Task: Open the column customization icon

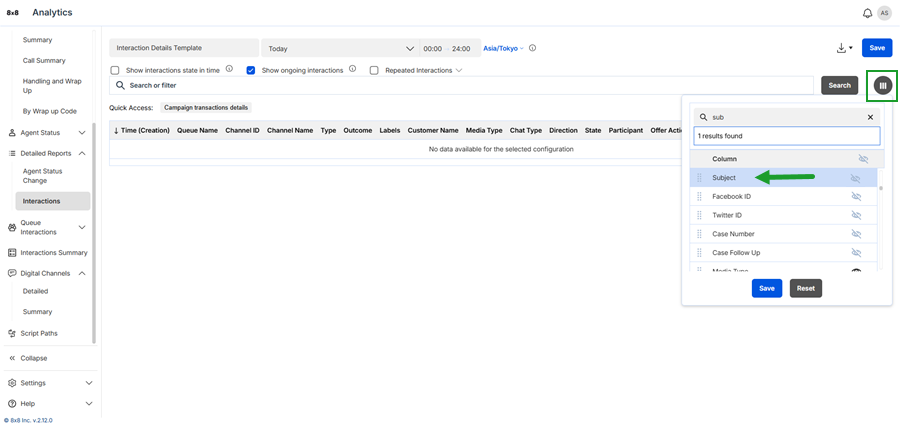Action: tap(882, 86)
